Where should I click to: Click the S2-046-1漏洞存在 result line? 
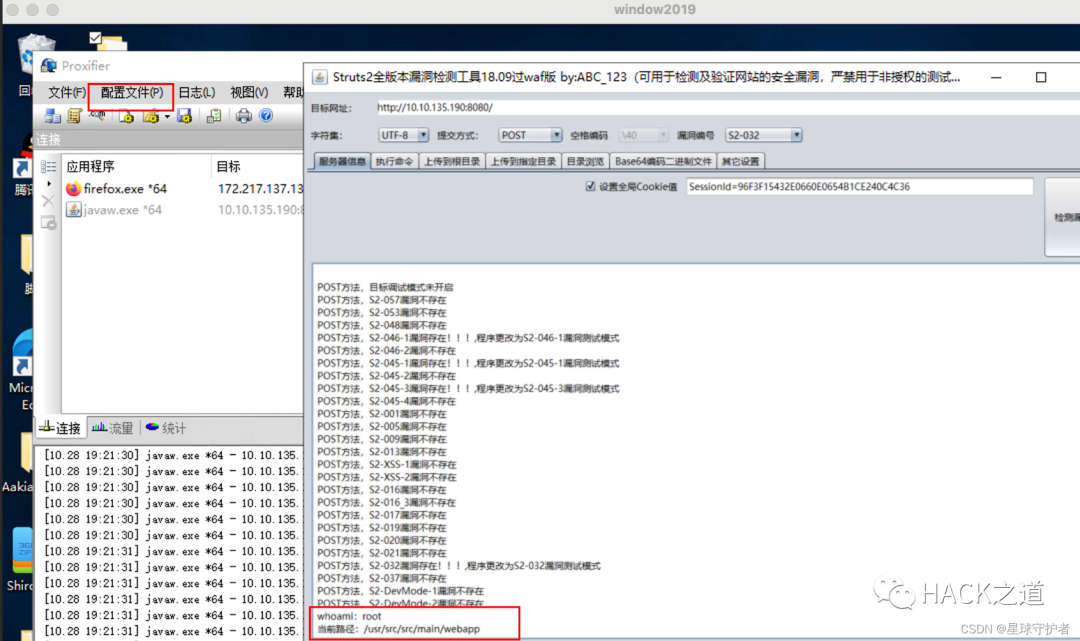point(468,338)
